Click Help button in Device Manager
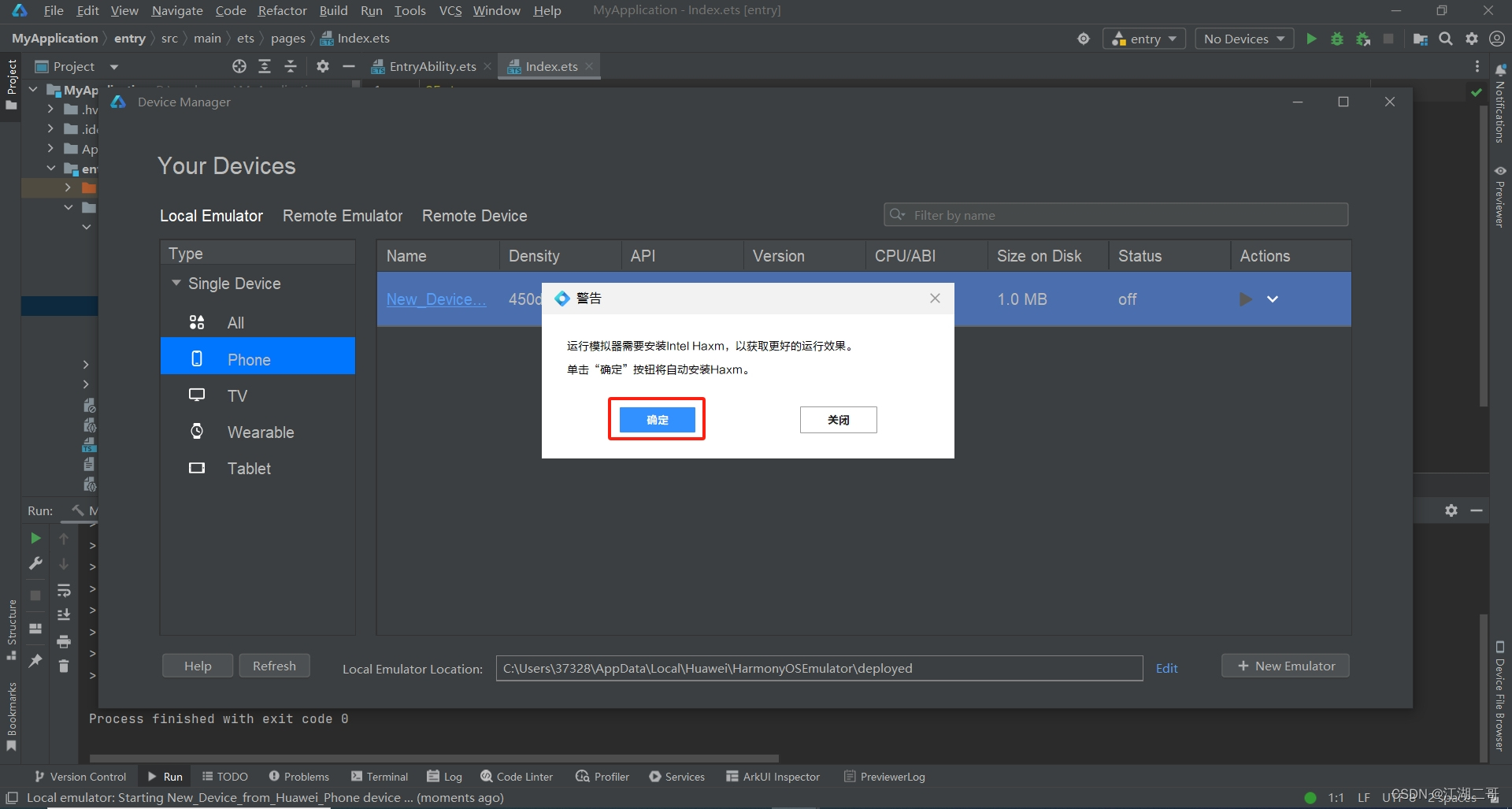This screenshot has width=1512, height=809. (x=198, y=666)
